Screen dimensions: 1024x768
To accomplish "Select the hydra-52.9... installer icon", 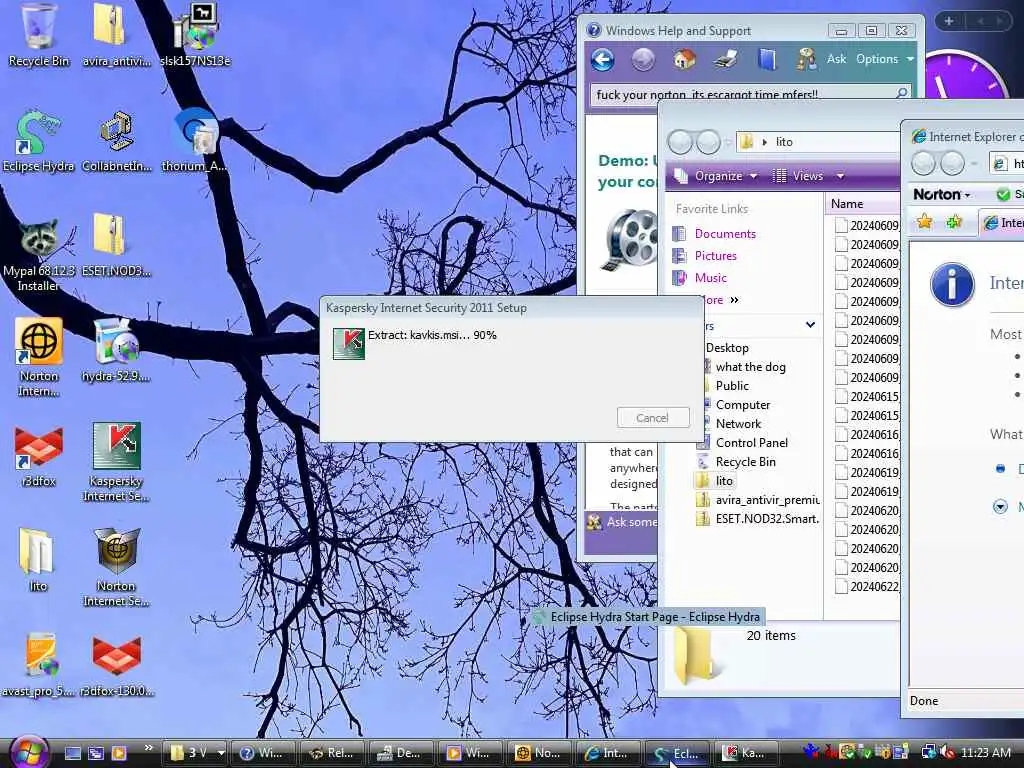I will click(116, 351).
